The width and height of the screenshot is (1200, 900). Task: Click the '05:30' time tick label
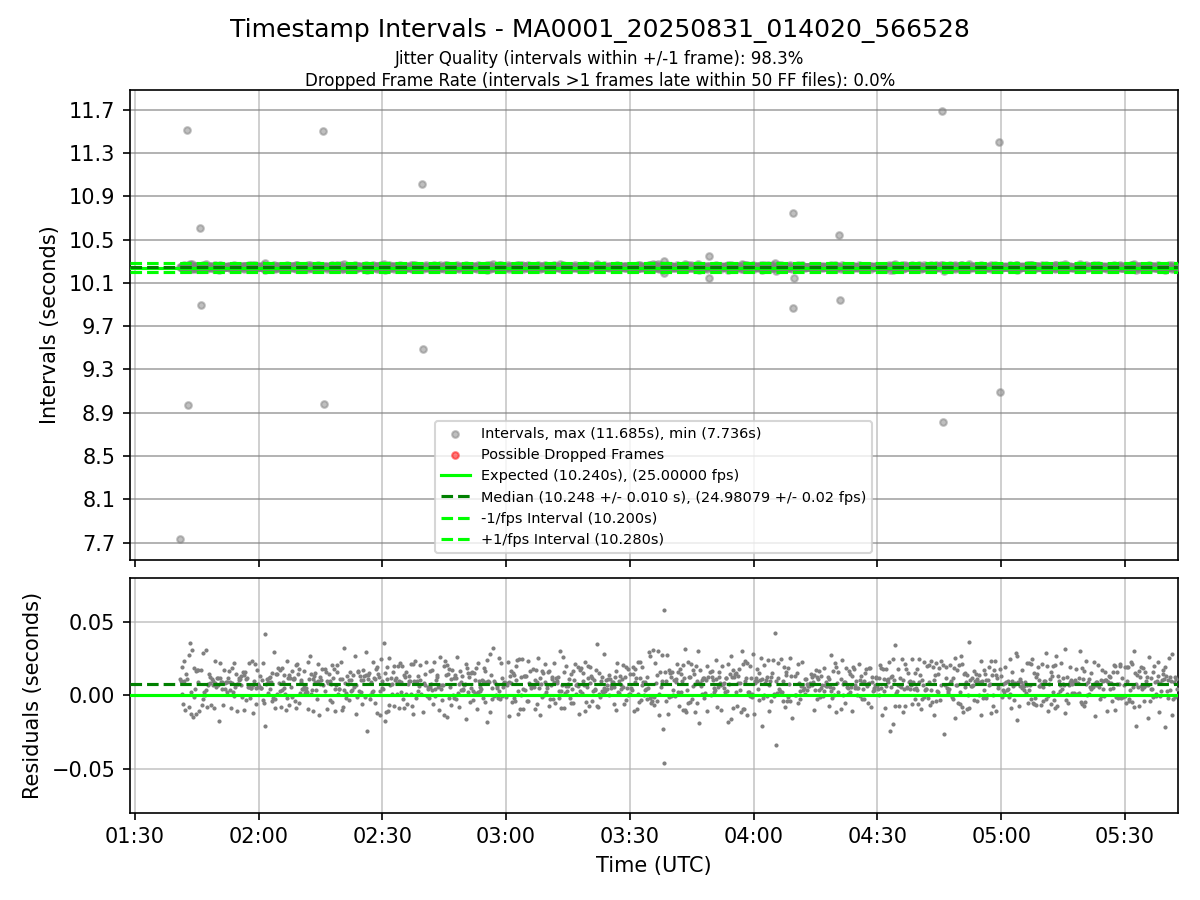1125,834
